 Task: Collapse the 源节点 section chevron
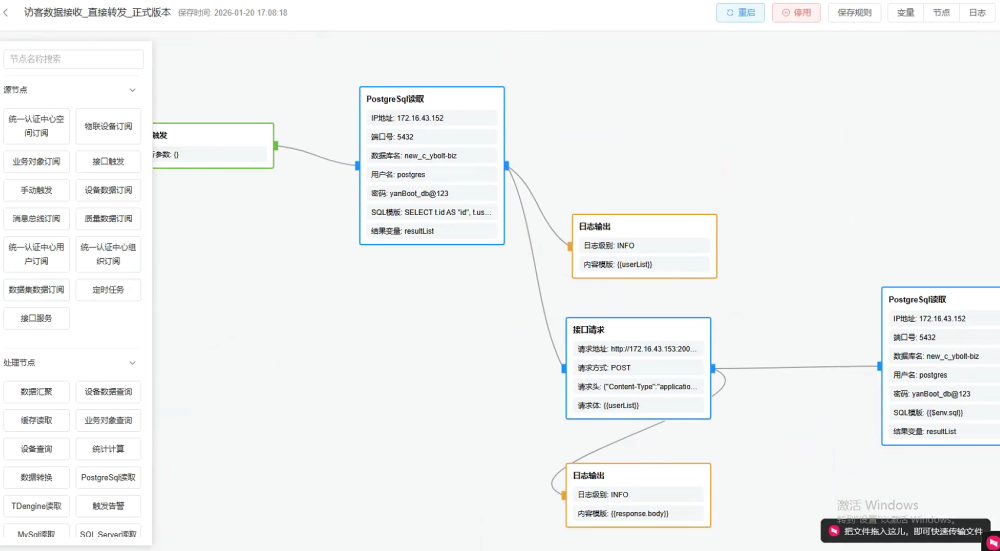coord(132,90)
